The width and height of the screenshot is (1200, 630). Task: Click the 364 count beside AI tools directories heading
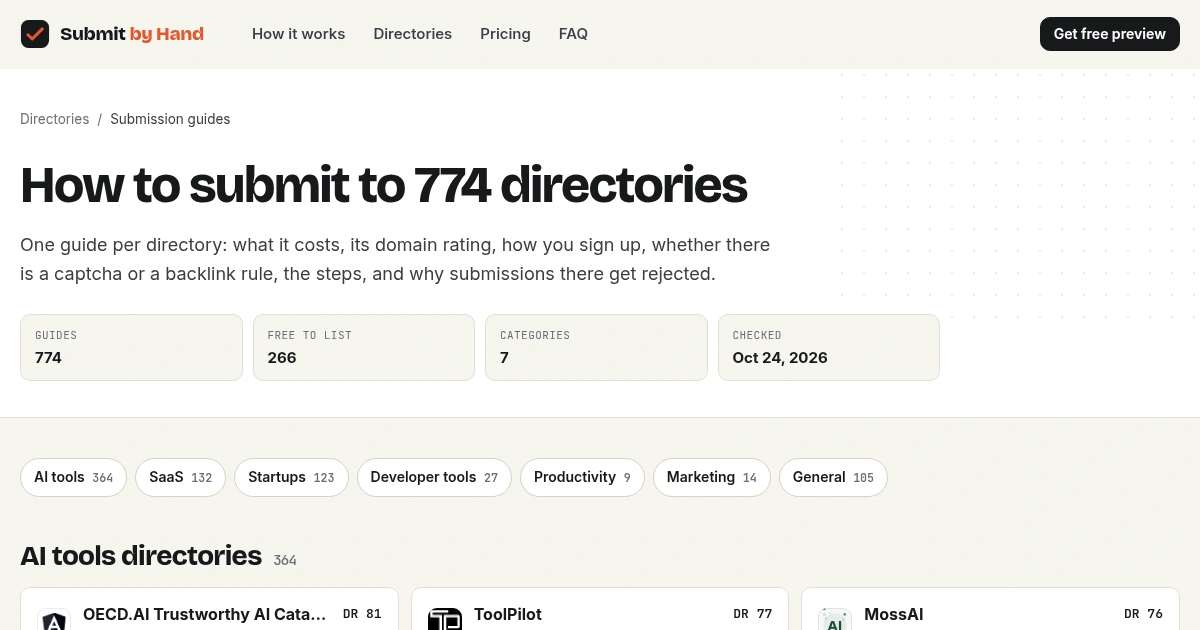[285, 560]
